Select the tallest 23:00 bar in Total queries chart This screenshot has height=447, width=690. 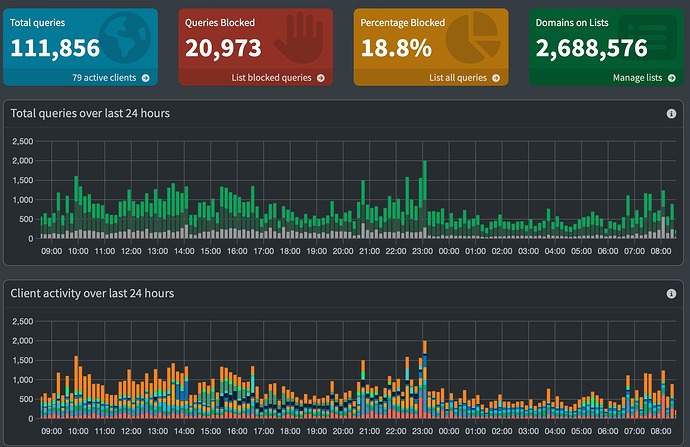[425, 200]
